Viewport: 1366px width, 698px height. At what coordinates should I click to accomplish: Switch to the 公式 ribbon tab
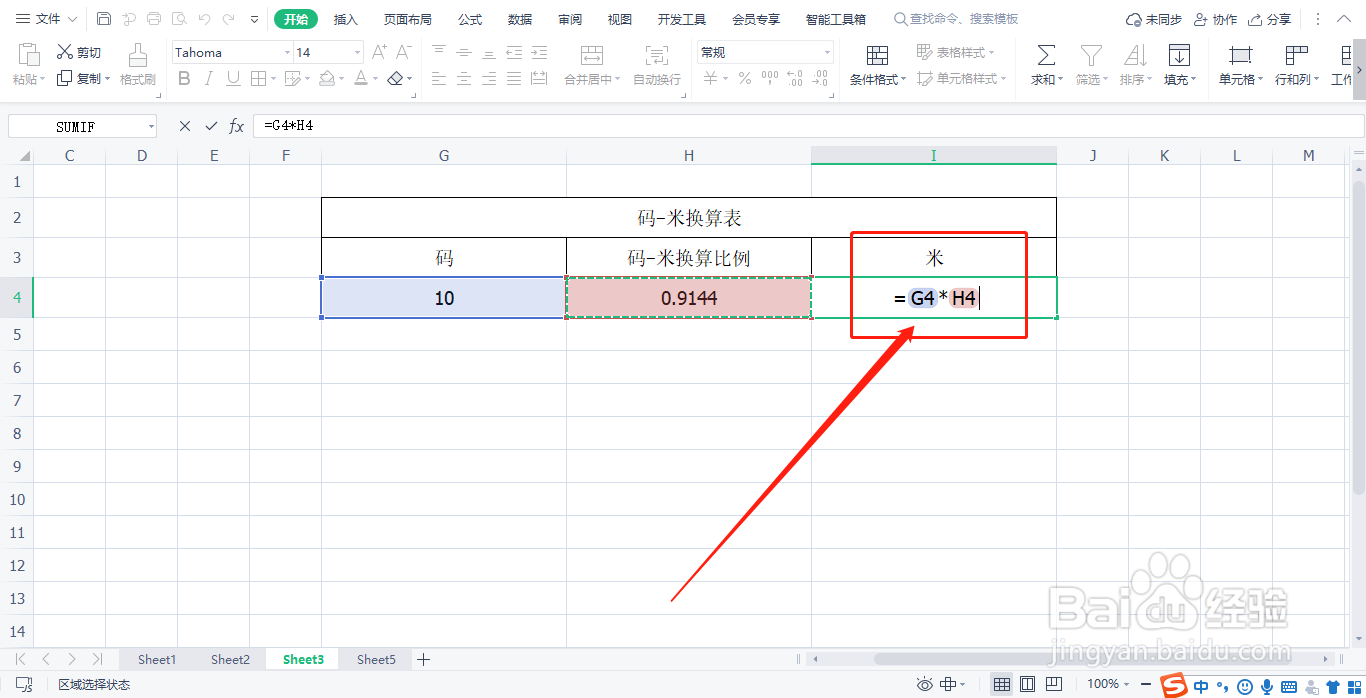click(469, 18)
